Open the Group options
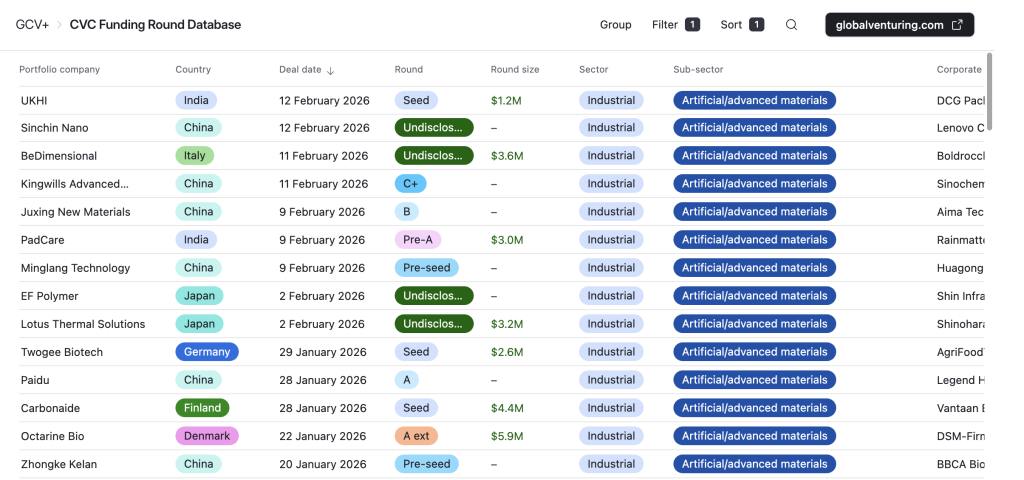Screen dimensions: 1024x480 [x=615, y=25]
